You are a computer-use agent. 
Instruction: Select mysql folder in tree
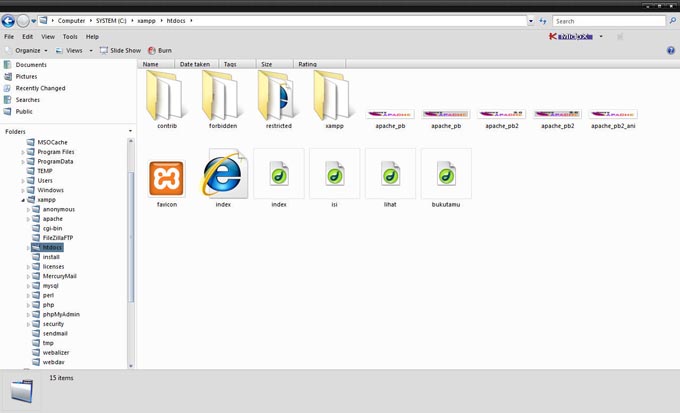tap(46, 285)
